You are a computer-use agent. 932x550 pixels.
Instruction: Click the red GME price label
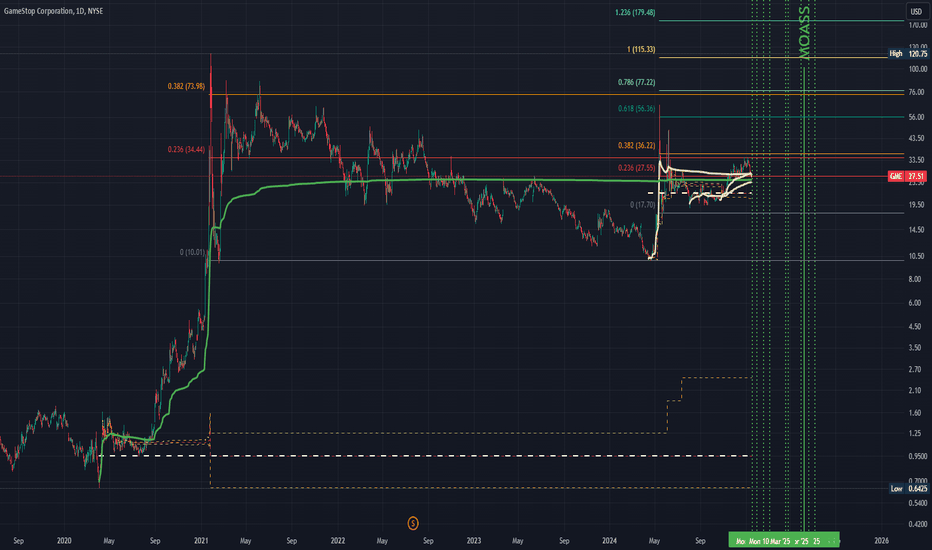pos(905,176)
